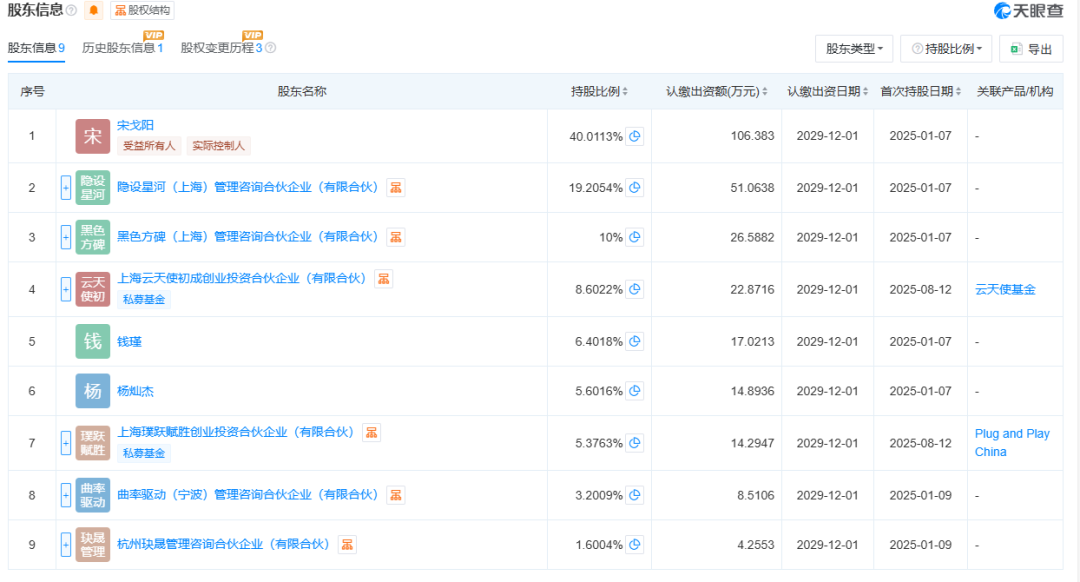Click the pie chart icon beside 5.6016%

coord(634,391)
